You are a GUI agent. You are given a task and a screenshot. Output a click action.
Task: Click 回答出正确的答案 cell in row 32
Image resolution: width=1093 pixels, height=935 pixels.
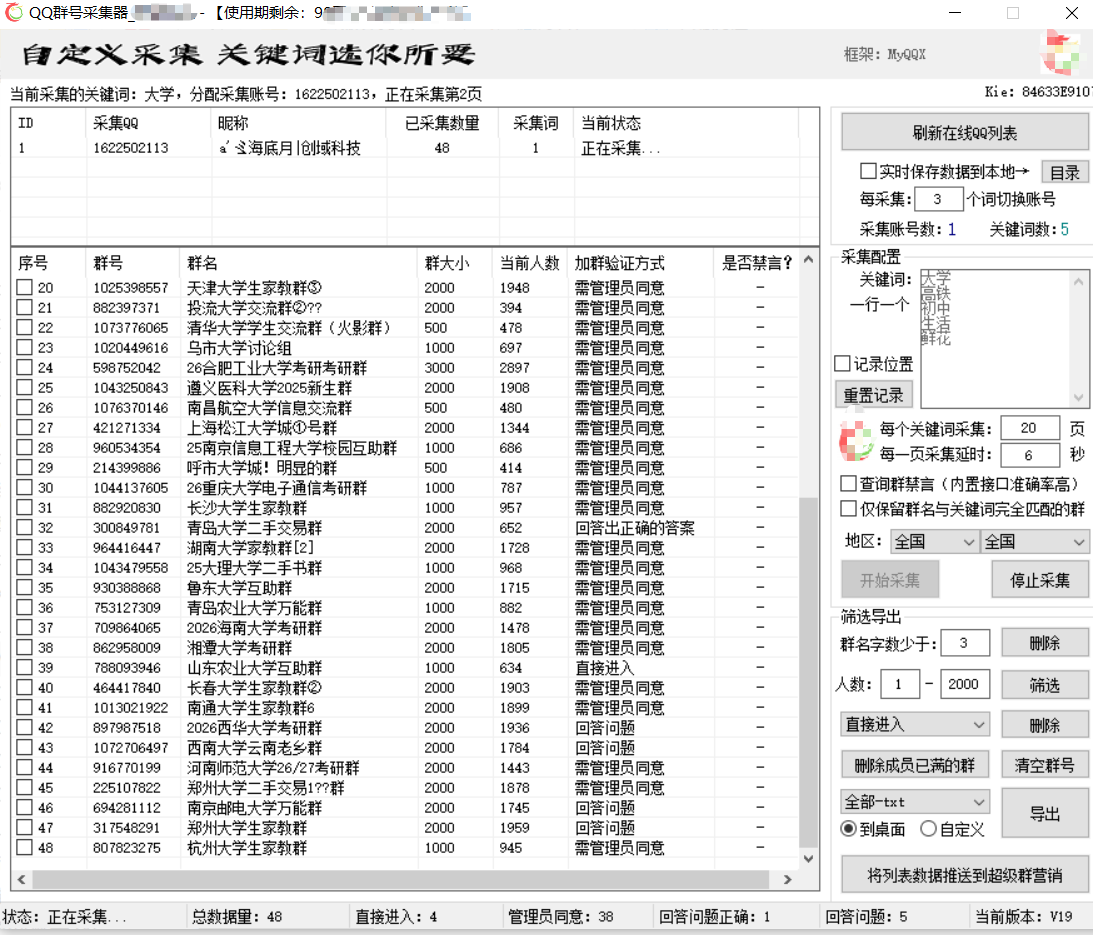[x=634, y=528]
